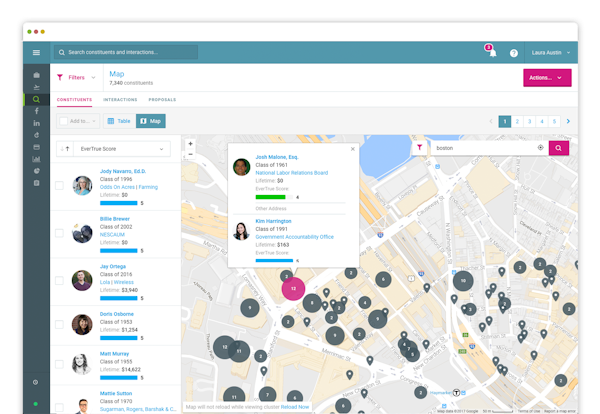Go to page 3 of results

tap(530, 121)
